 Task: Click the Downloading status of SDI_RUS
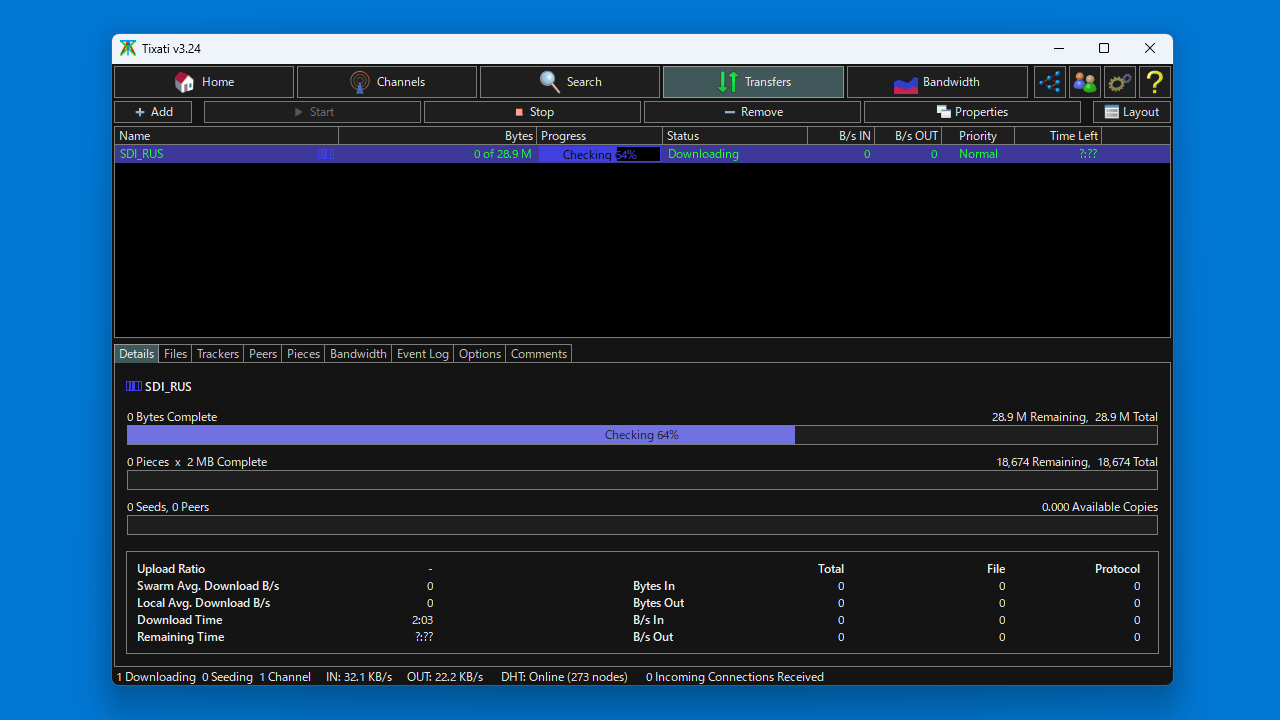point(703,154)
